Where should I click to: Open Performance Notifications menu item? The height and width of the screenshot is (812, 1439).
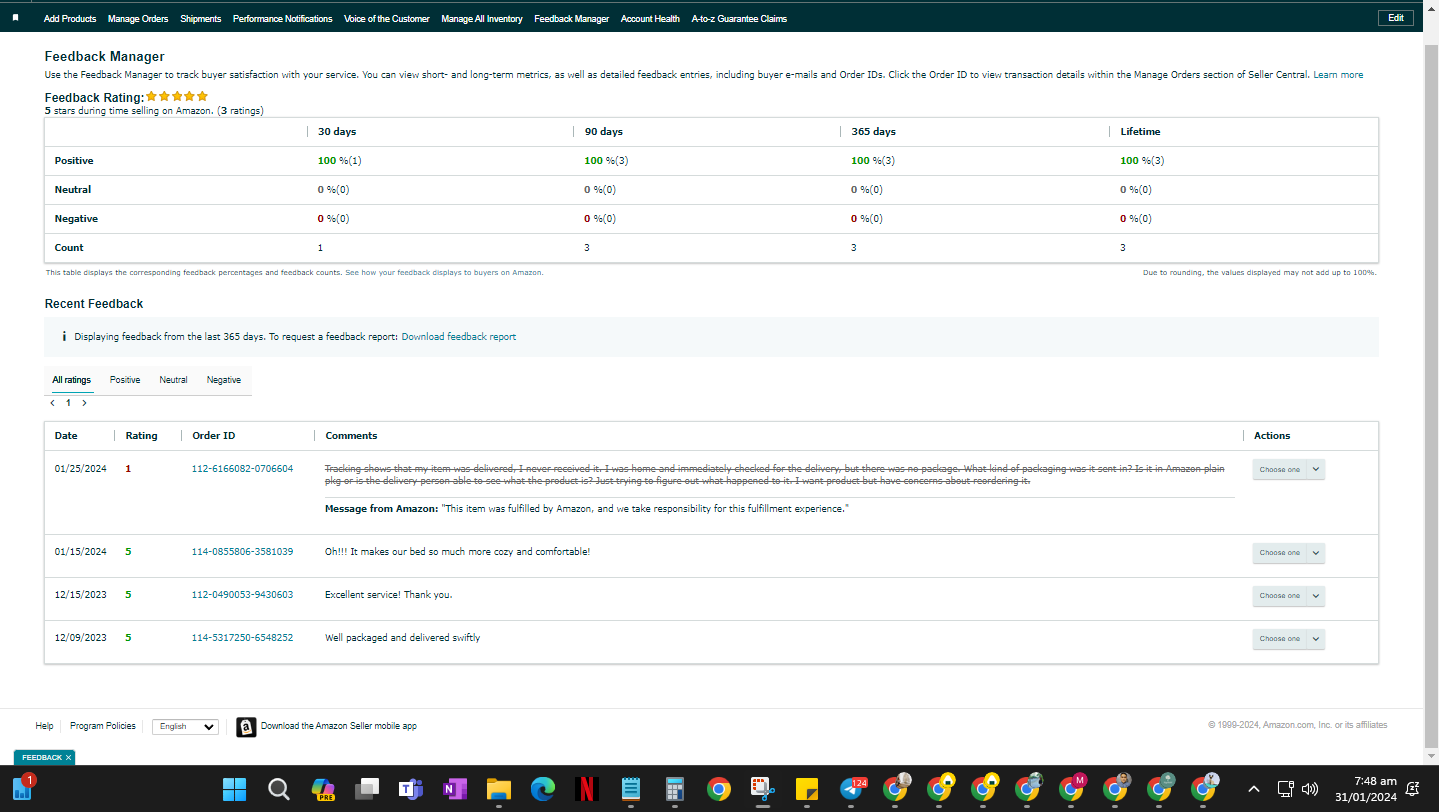tap(283, 19)
